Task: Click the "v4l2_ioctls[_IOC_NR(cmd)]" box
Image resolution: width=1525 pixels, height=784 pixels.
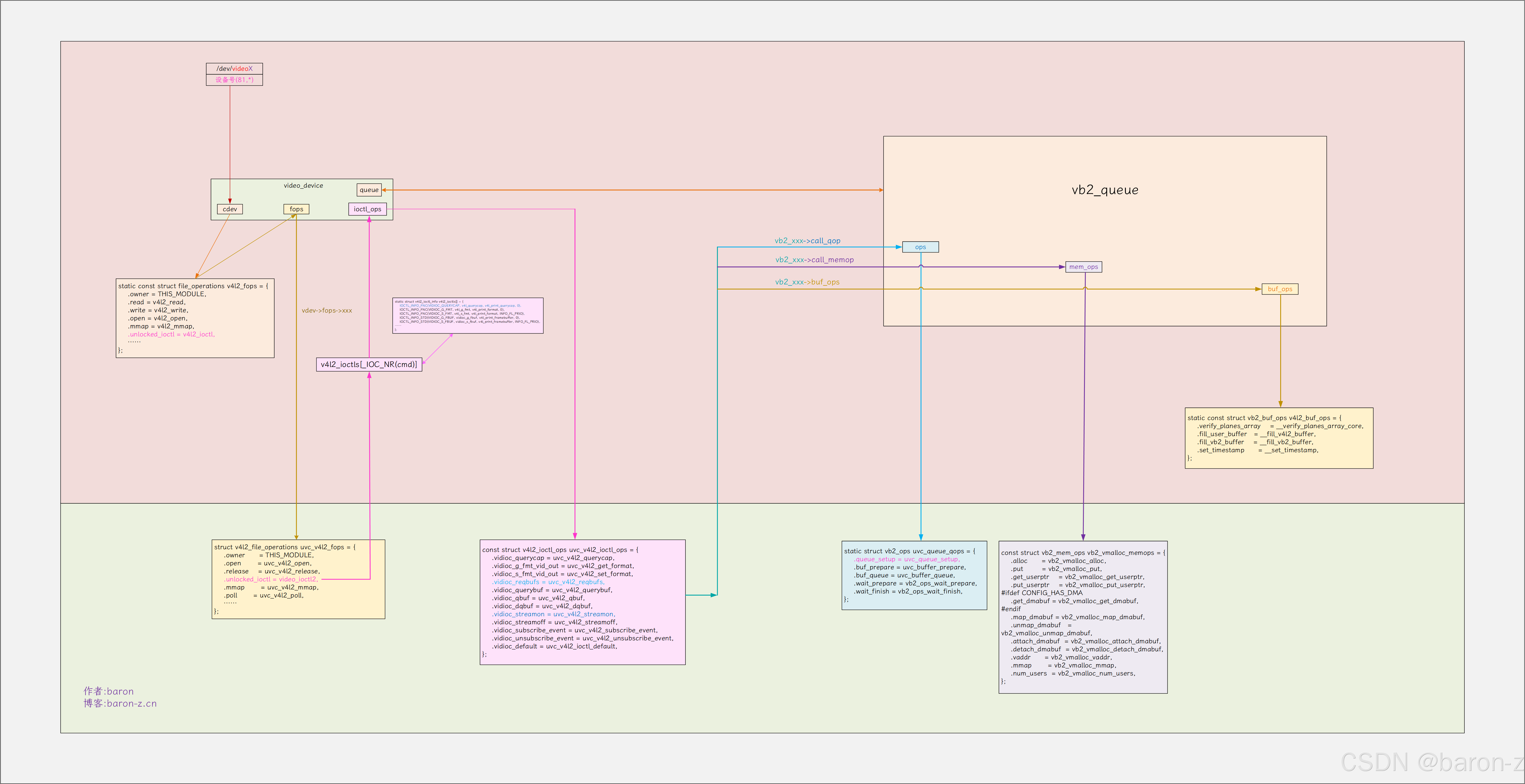Action: click(369, 364)
